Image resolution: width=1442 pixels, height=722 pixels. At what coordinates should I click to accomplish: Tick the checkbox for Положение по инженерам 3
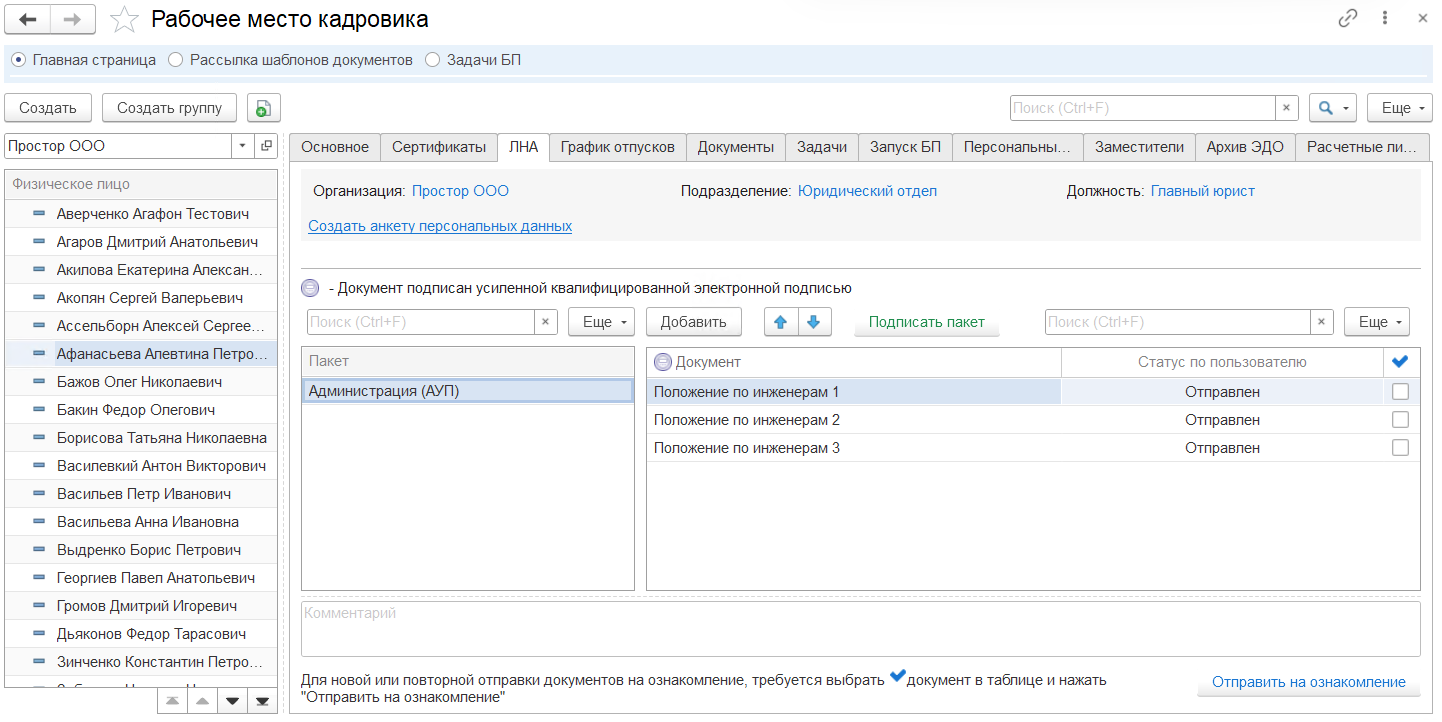1400,448
